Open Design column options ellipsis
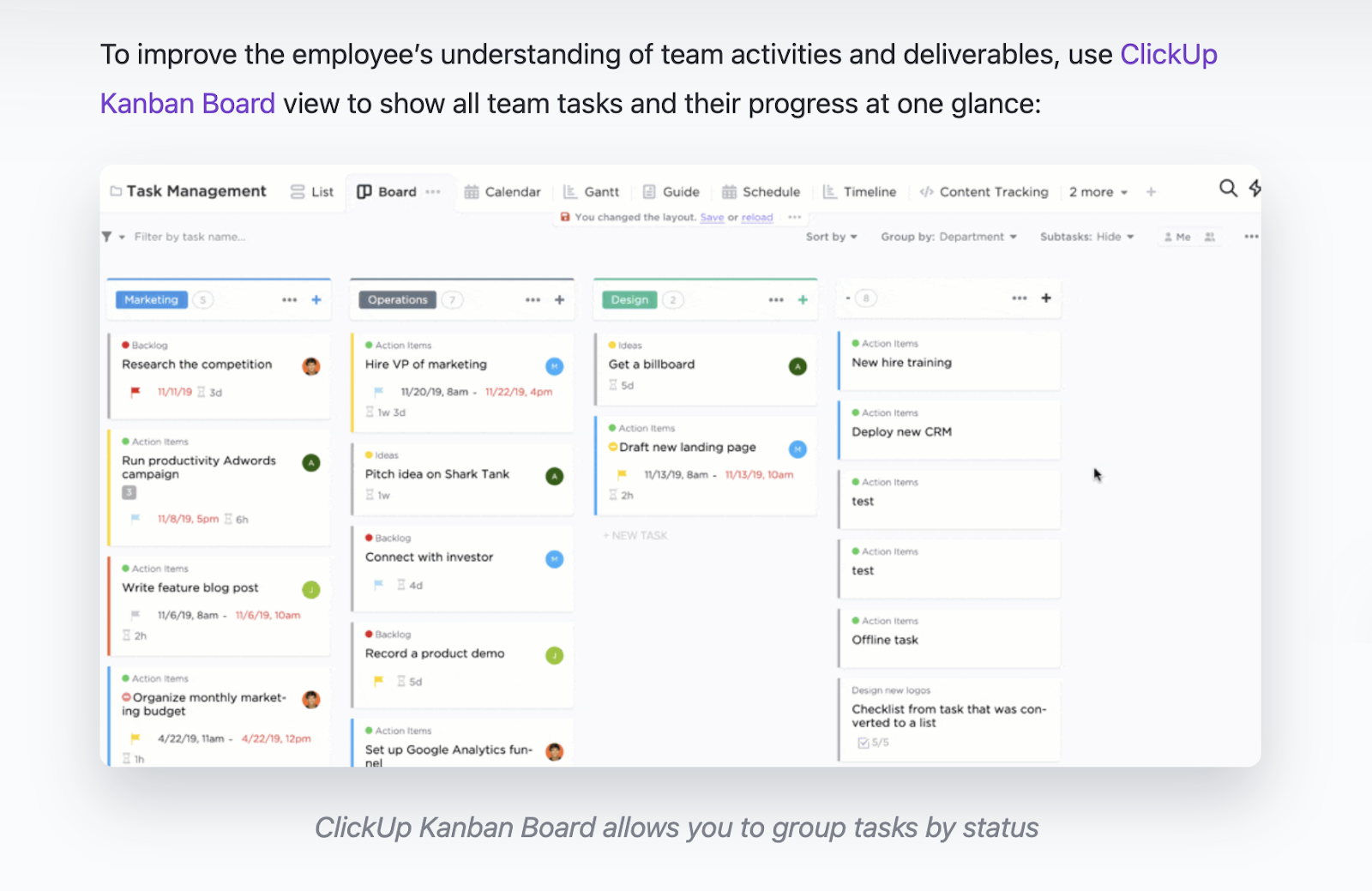The height and width of the screenshot is (891, 1372). coord(776,299)
